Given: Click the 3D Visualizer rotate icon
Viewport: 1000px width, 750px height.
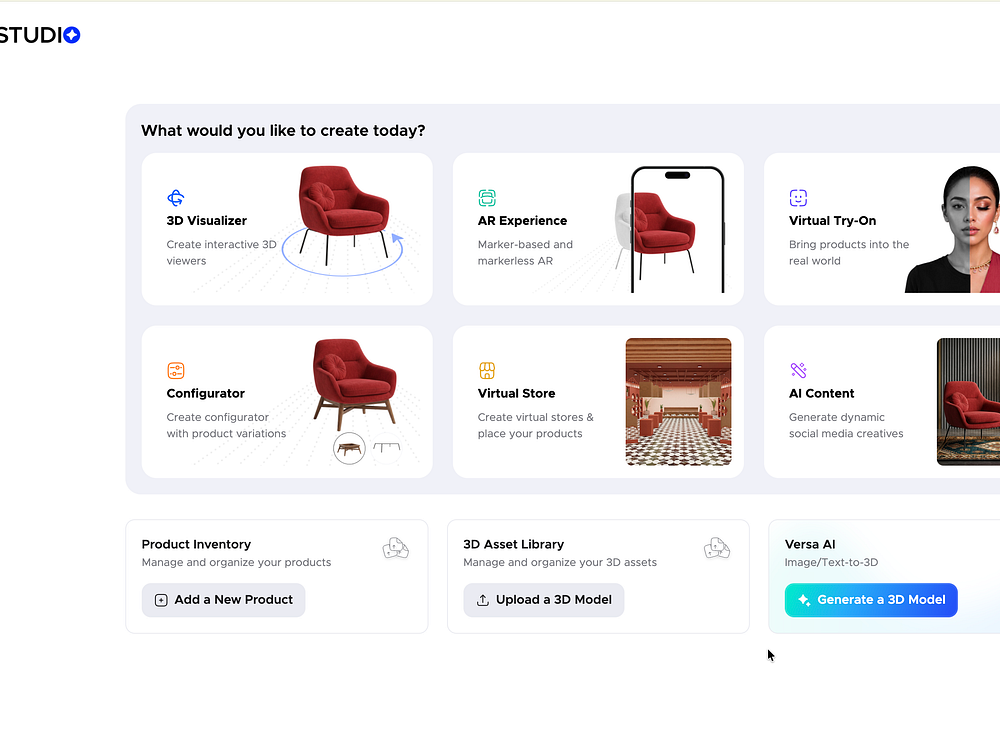Looking at the screenshot, I should pos(175,198).
